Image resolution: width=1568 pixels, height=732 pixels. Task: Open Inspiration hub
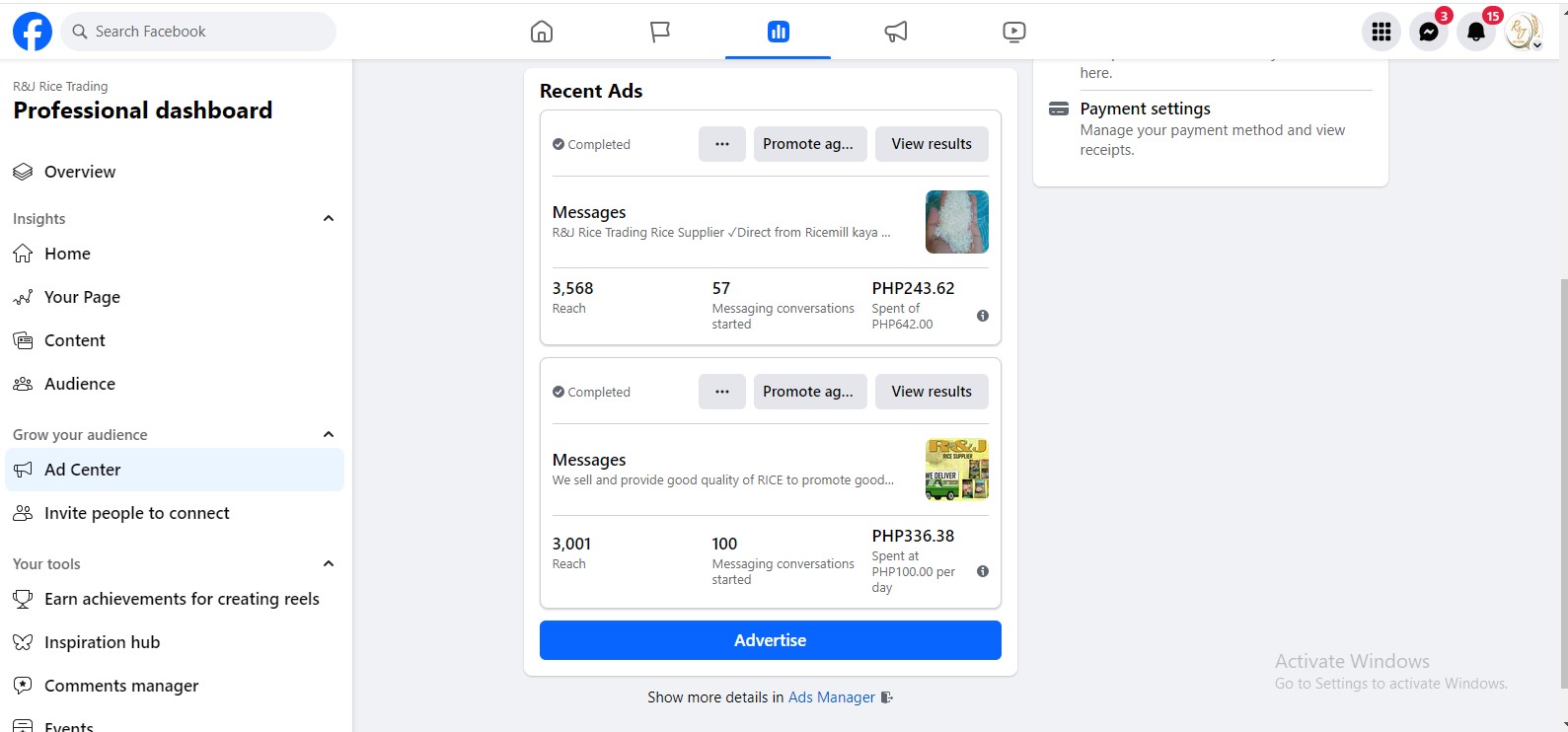175,642
